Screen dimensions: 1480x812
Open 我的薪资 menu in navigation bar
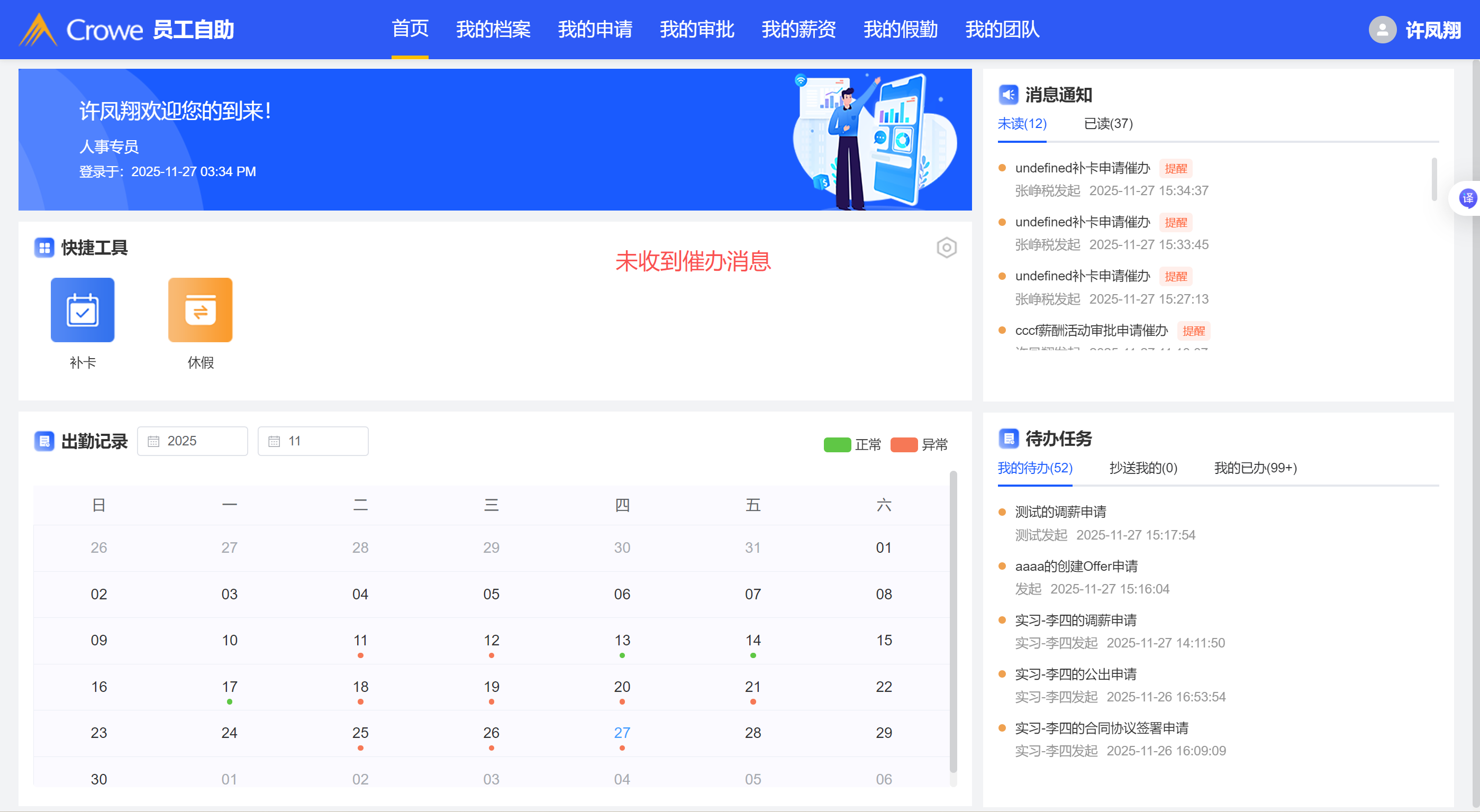coord(798,30)
